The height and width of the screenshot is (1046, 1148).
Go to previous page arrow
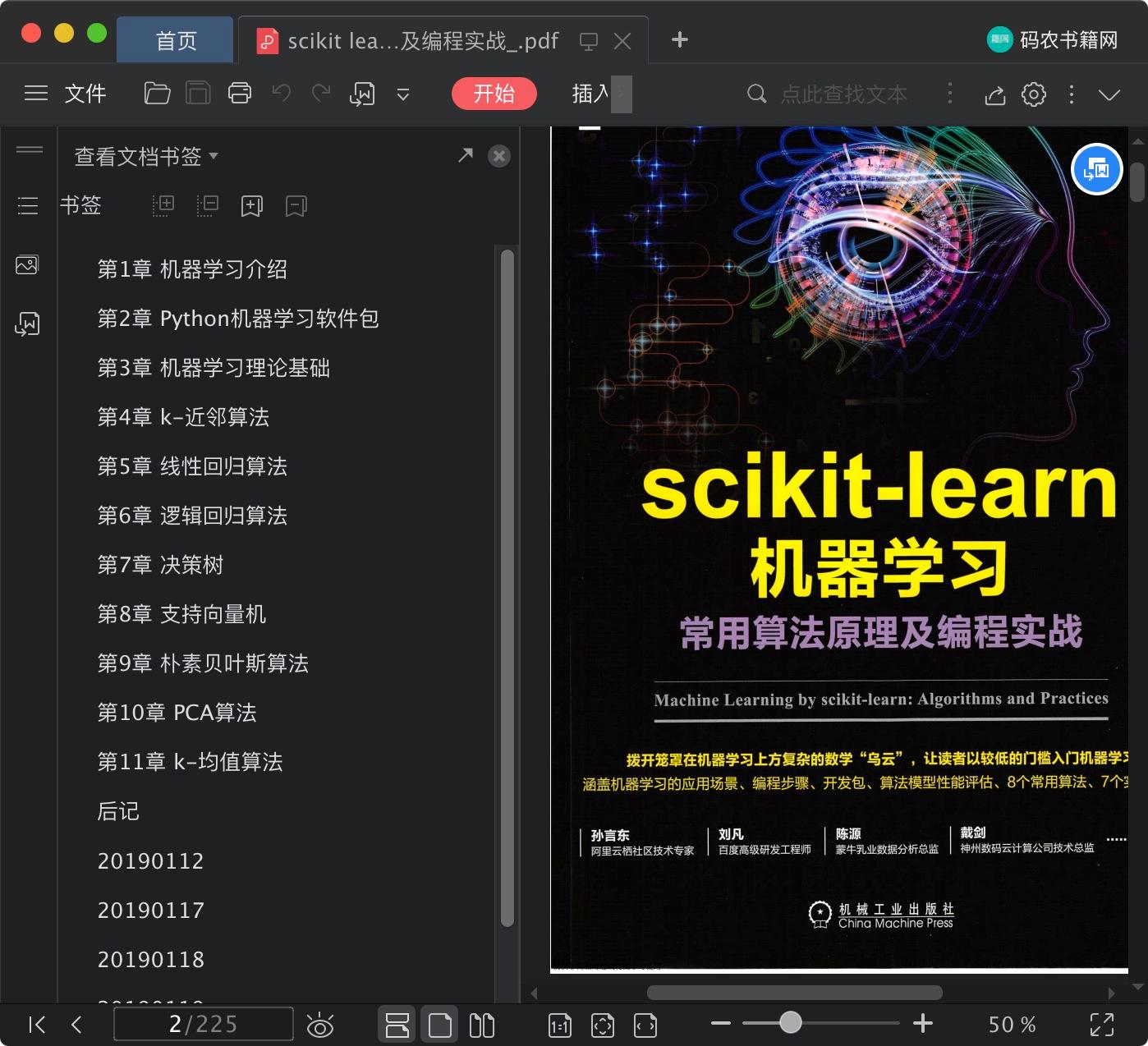(x=76, y=1024)
